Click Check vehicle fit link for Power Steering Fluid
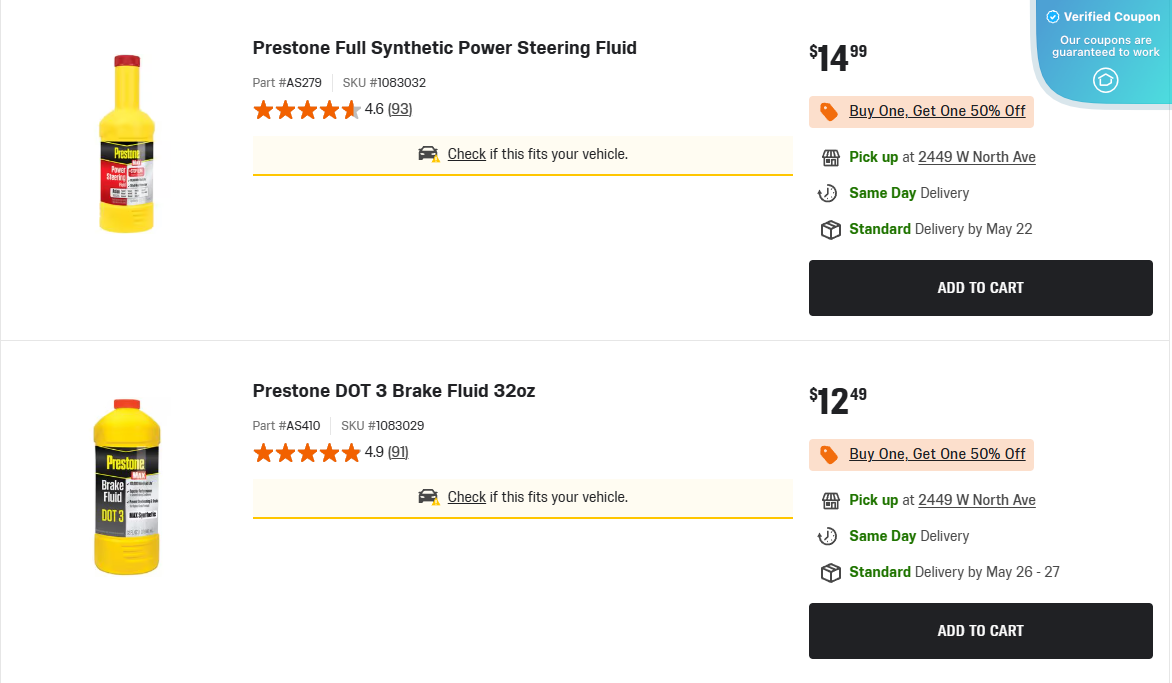 pyautogui.click(x=466, y=154)
